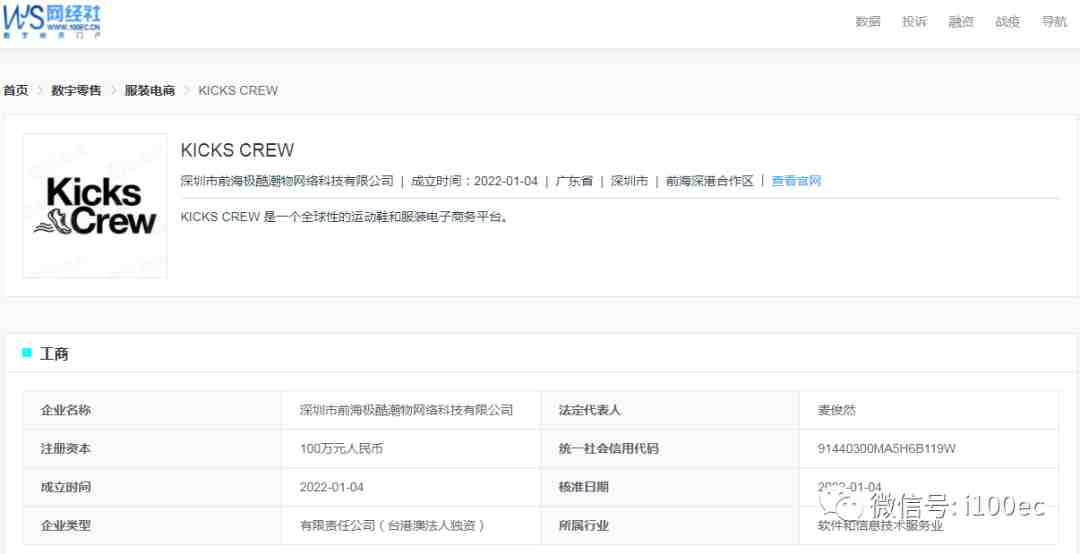Click the KICKS CREW company title
Viewport: 1080px width, 554px height.
click(x=238, y=150)
